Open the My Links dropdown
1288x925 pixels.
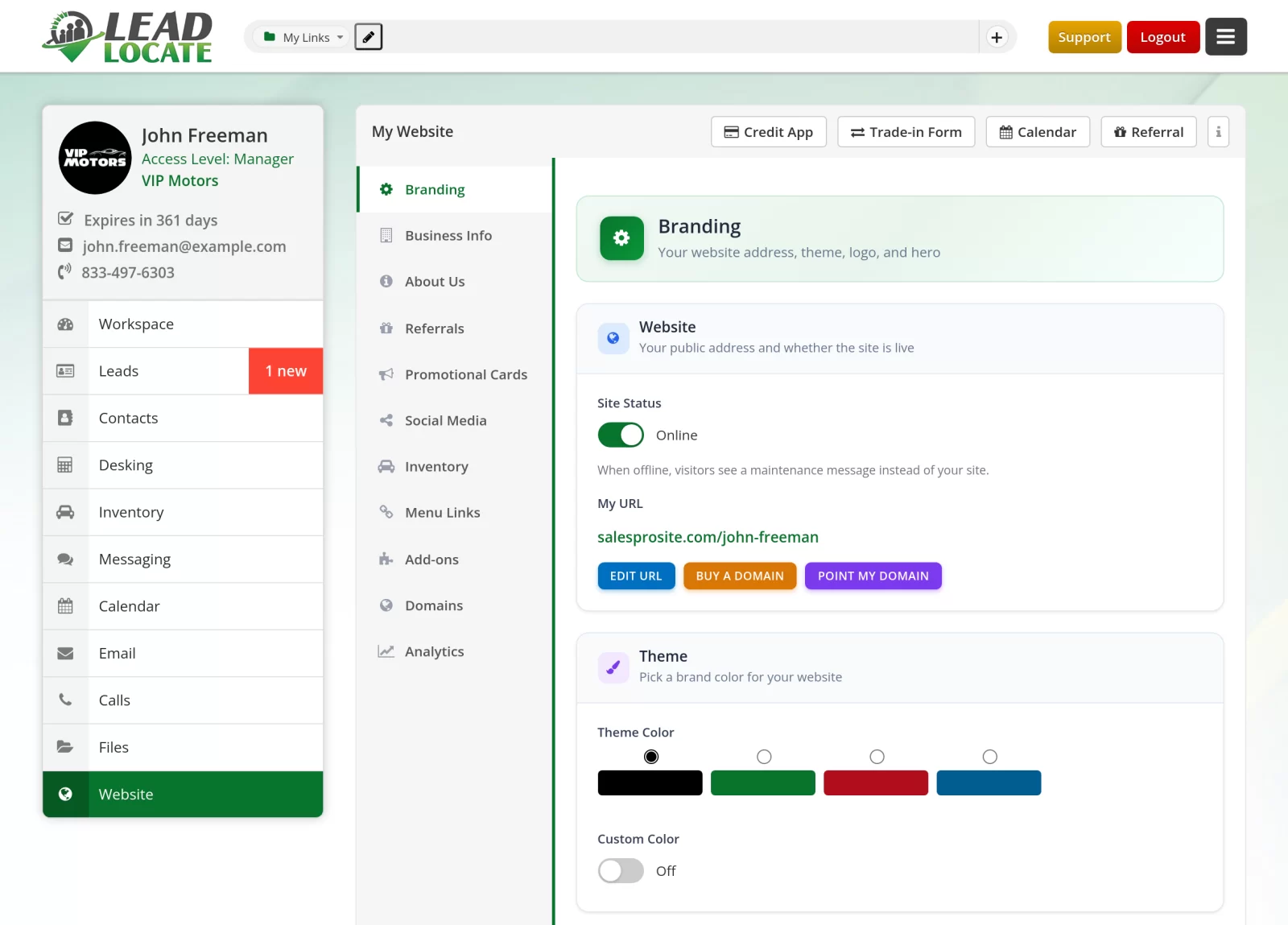coord(302,37)
